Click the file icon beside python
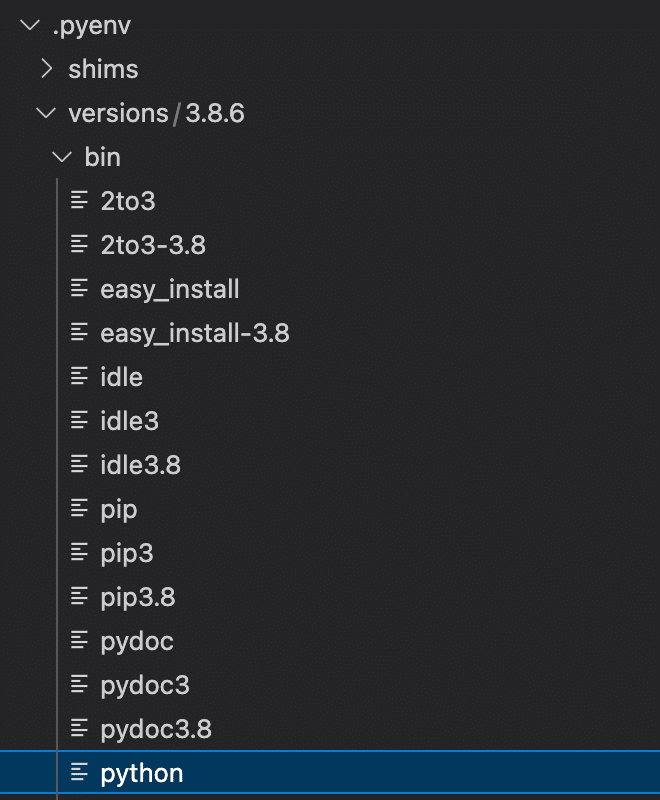The image size is (660, 800). click(x=80, y=772)
